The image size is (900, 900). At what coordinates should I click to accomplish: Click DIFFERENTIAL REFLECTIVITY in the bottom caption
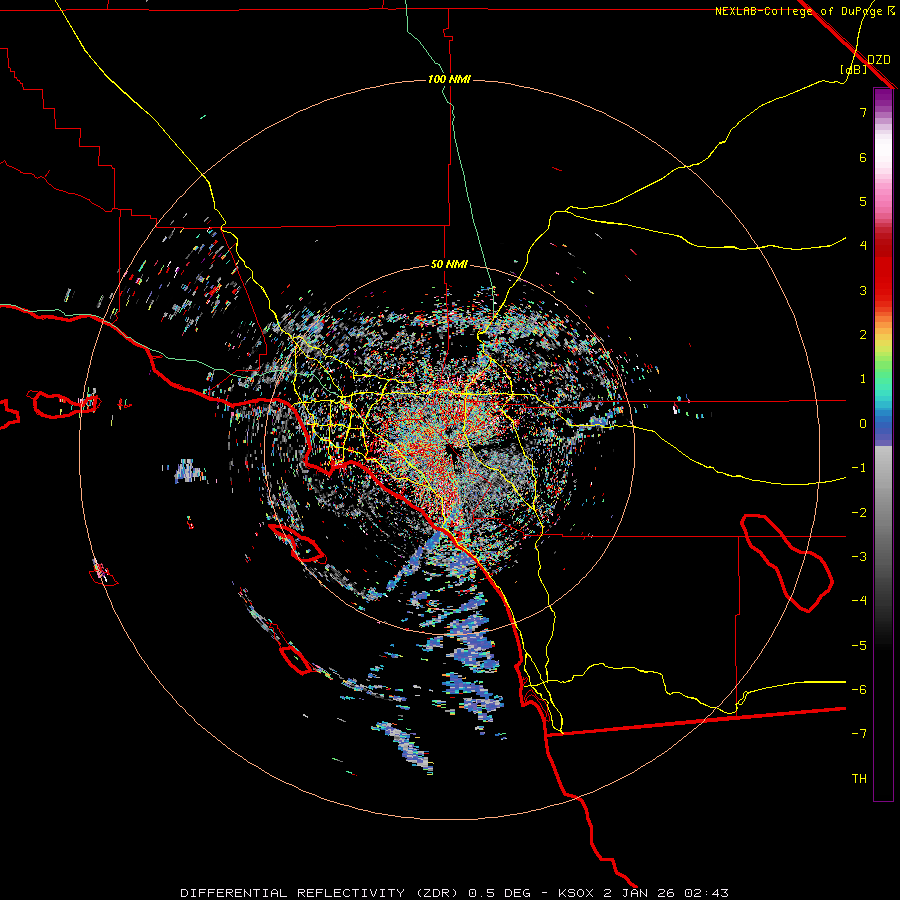click(292, 893)
